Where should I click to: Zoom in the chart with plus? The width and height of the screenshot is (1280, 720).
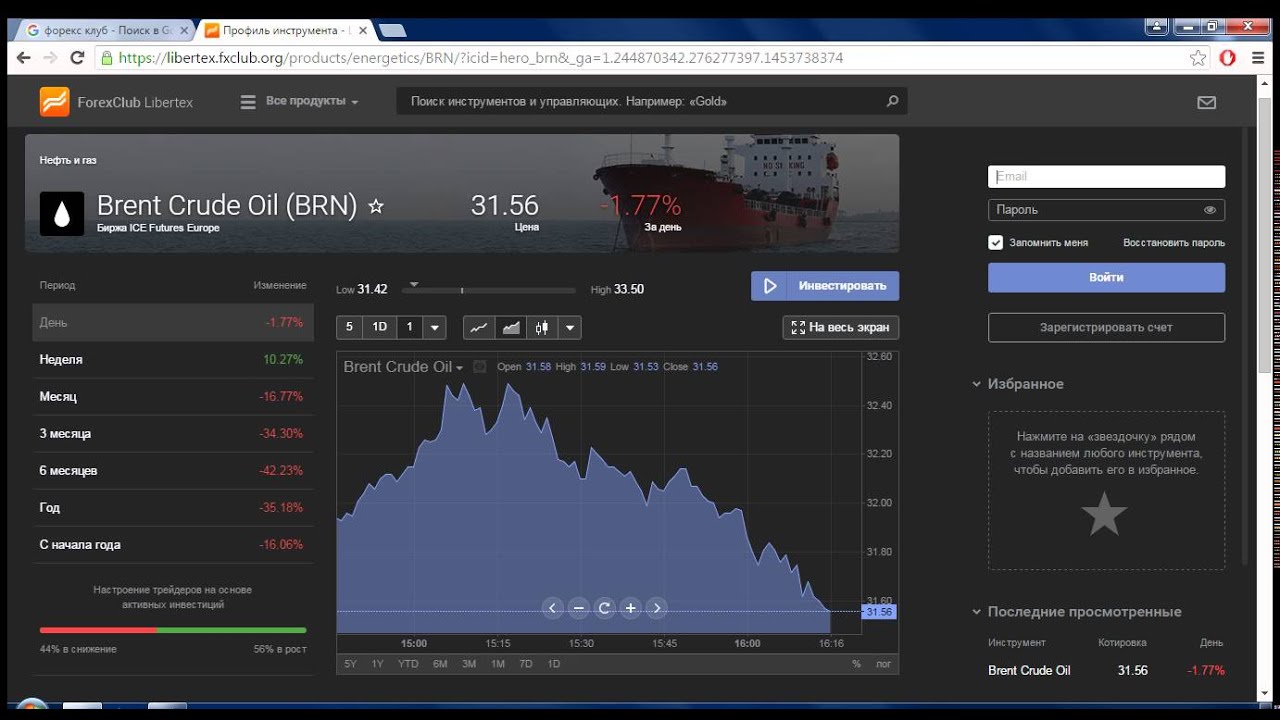(x=630, y=608)
